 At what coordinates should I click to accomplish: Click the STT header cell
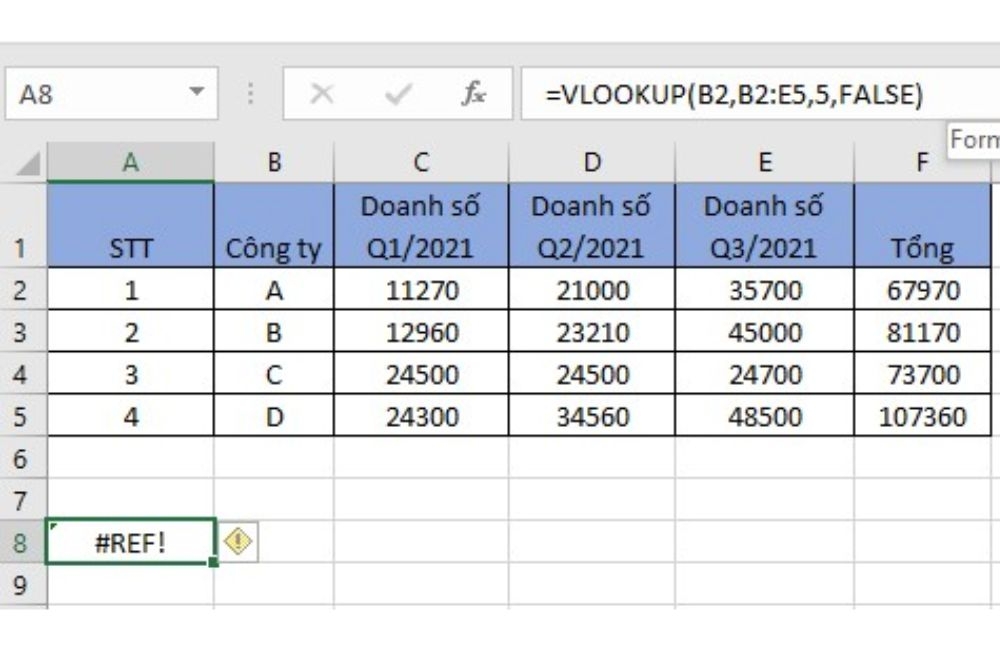[131, 225]
